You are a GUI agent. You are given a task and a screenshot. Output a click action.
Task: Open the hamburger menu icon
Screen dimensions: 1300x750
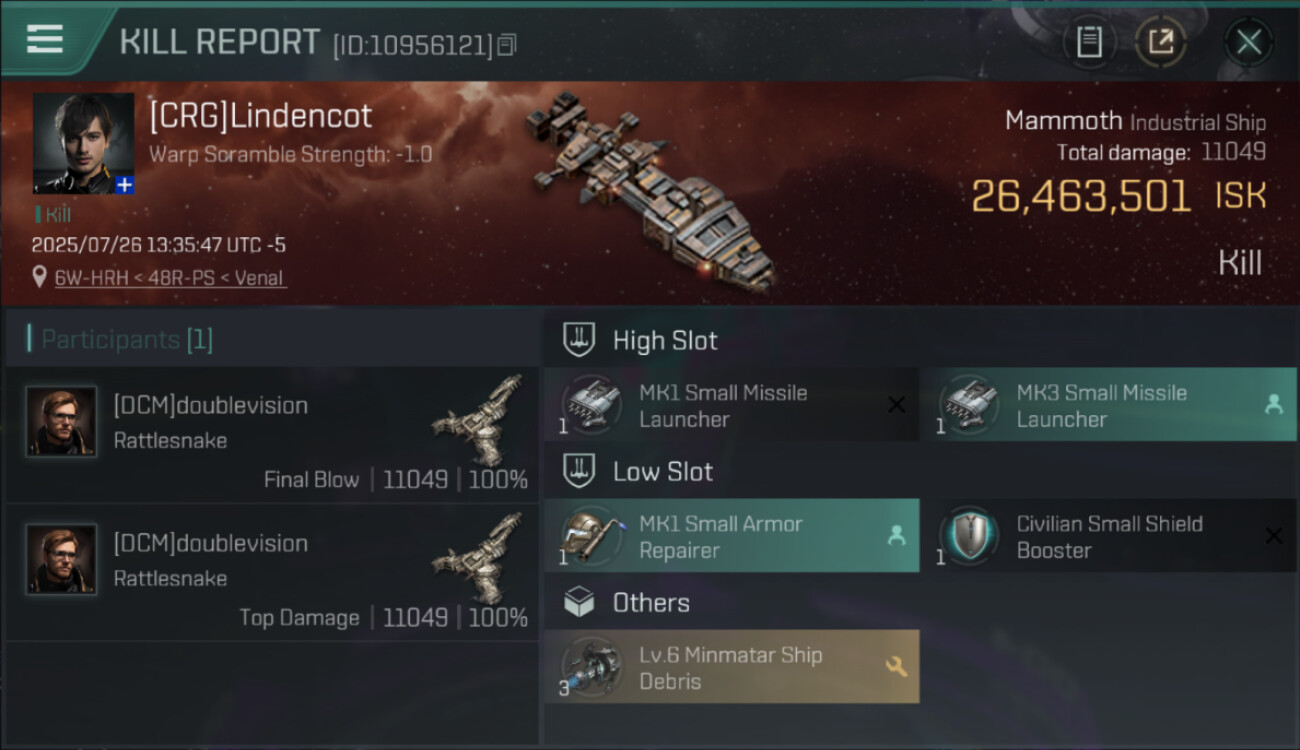click(x=45, y=40)
